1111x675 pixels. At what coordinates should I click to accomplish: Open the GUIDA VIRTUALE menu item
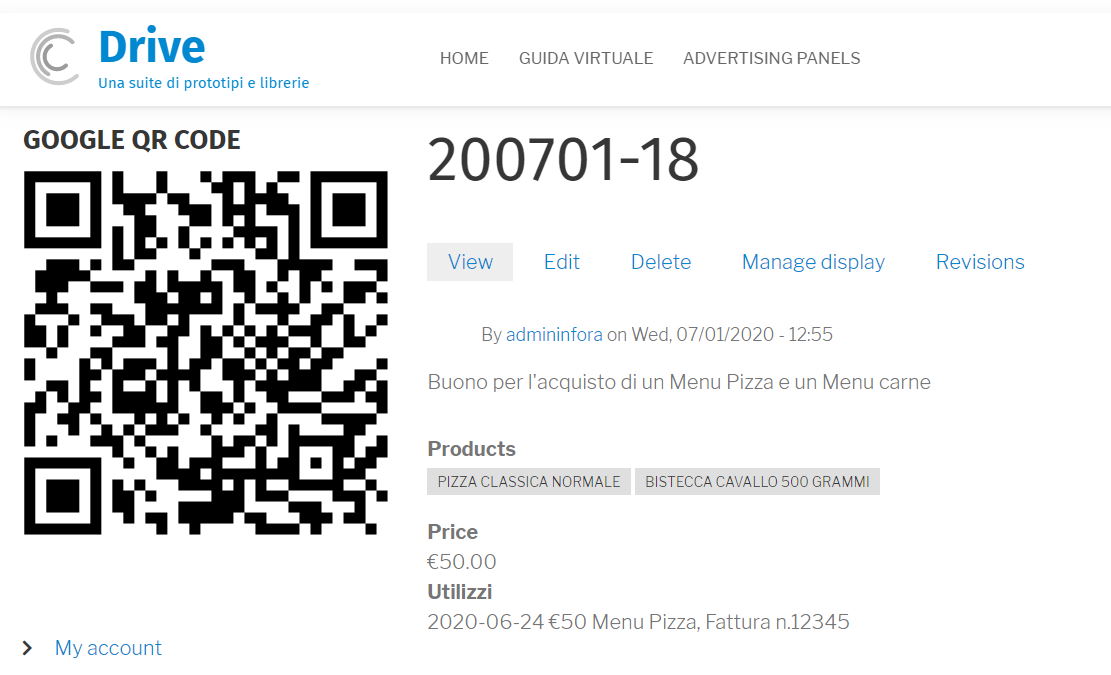586,58
